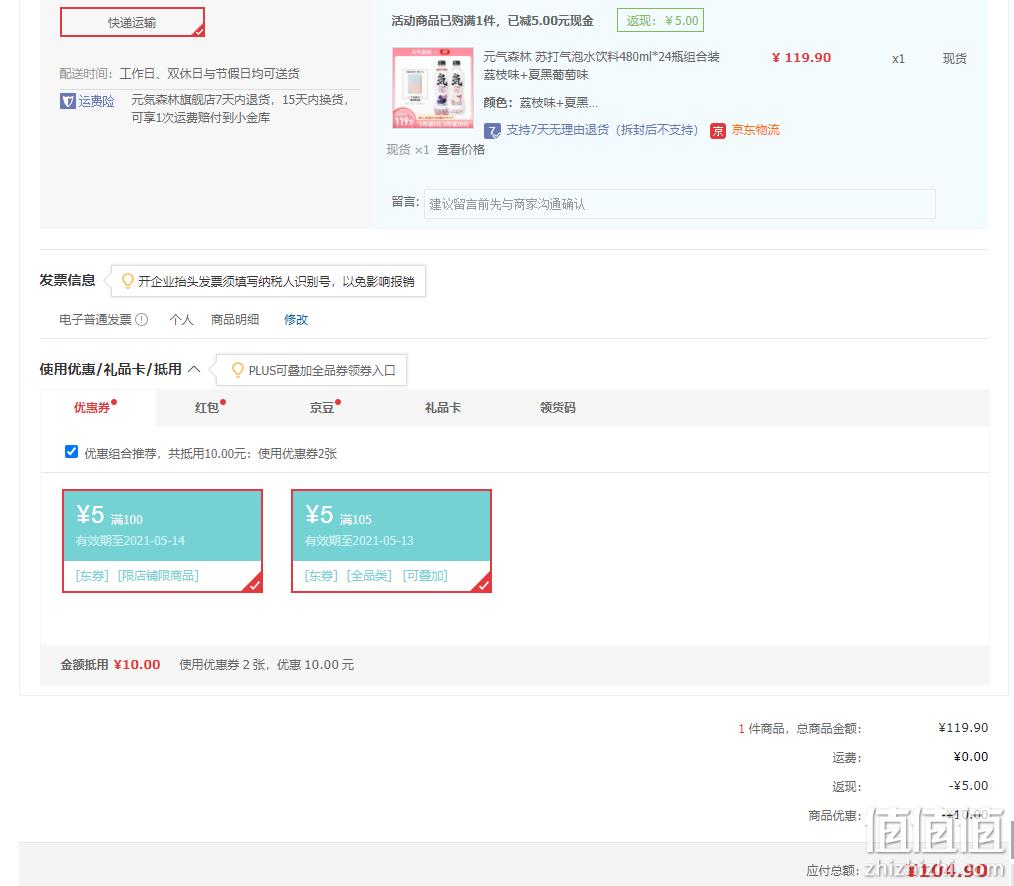Image resolution: width=1014 pixels, height=886 pixels.
Task: Open the 运费险 link
Action: tap(96, 101)
